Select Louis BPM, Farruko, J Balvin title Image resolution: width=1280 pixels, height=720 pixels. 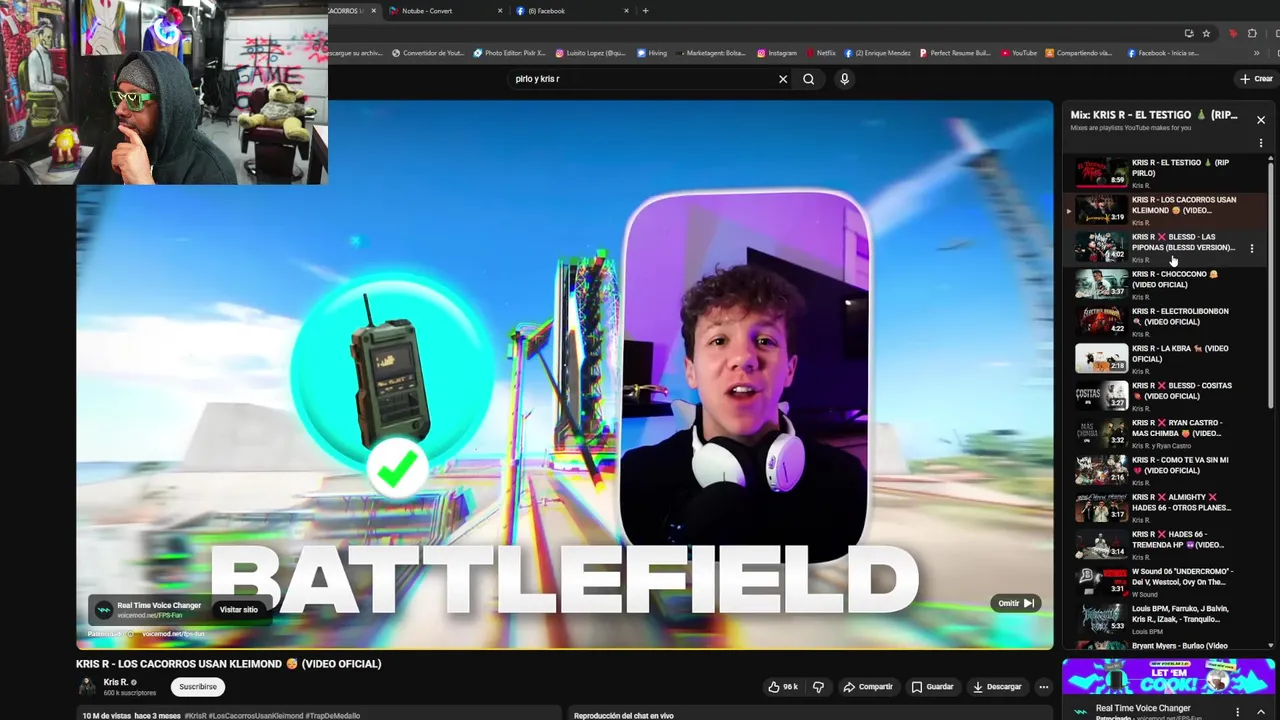[x=1181, y=614]
